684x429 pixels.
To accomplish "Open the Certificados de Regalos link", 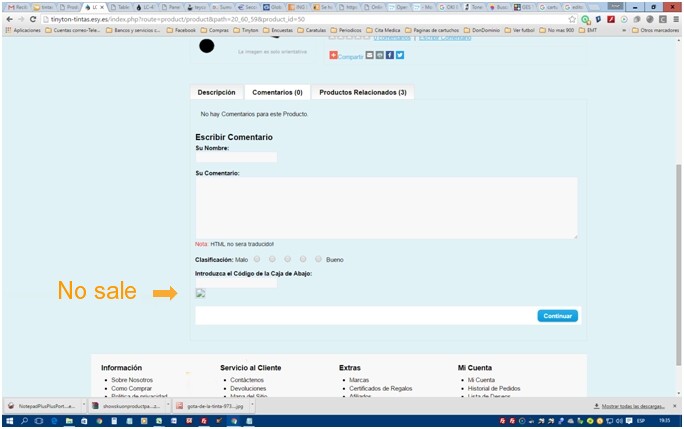I will [380, 388].
